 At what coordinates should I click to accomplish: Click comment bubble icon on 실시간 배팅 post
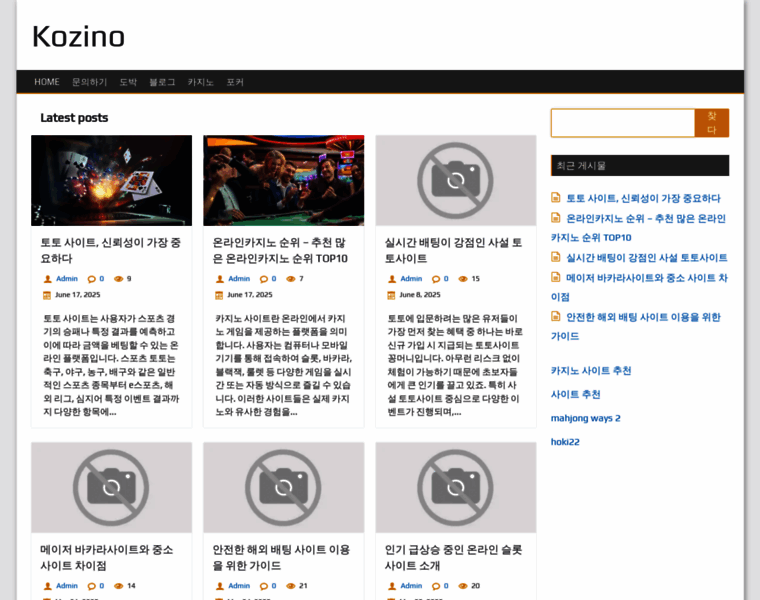(x=436, y=279)
